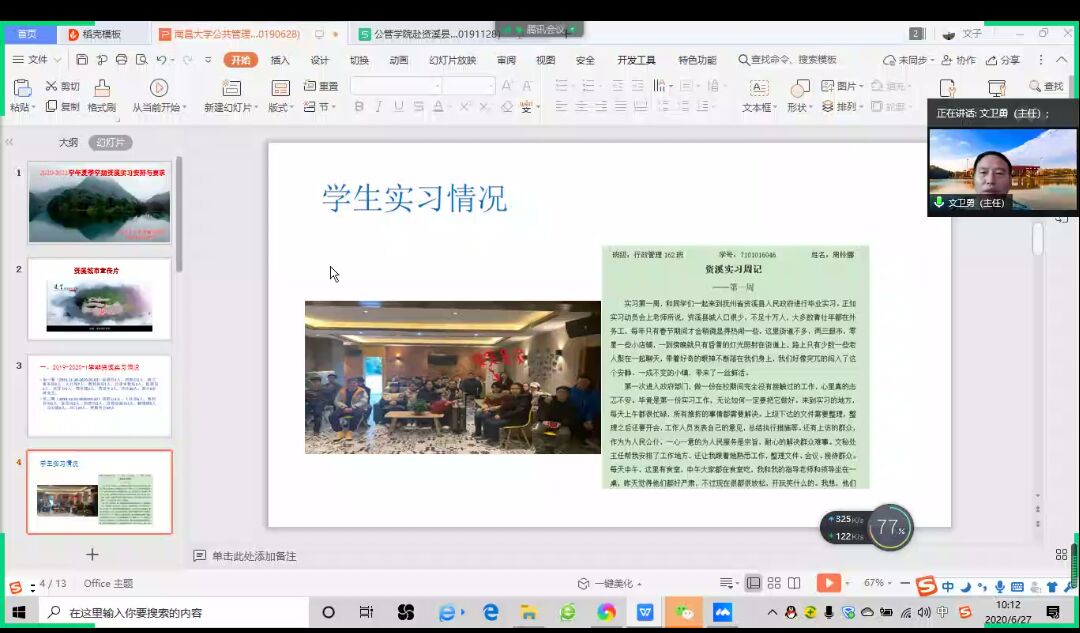Open the more options vertical dots menu
This screenshot has width=1080, height=633.
[x=1041, y=60]
